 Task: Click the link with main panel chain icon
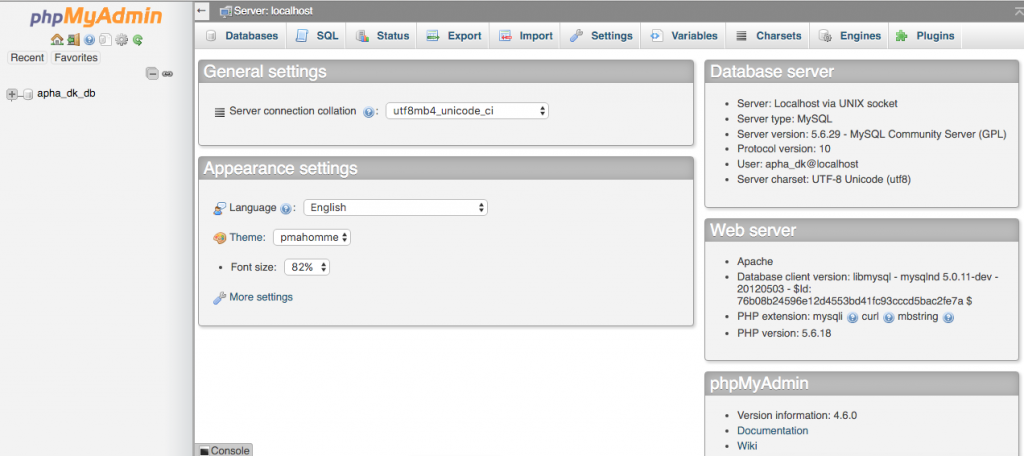(x=167, y=74)
